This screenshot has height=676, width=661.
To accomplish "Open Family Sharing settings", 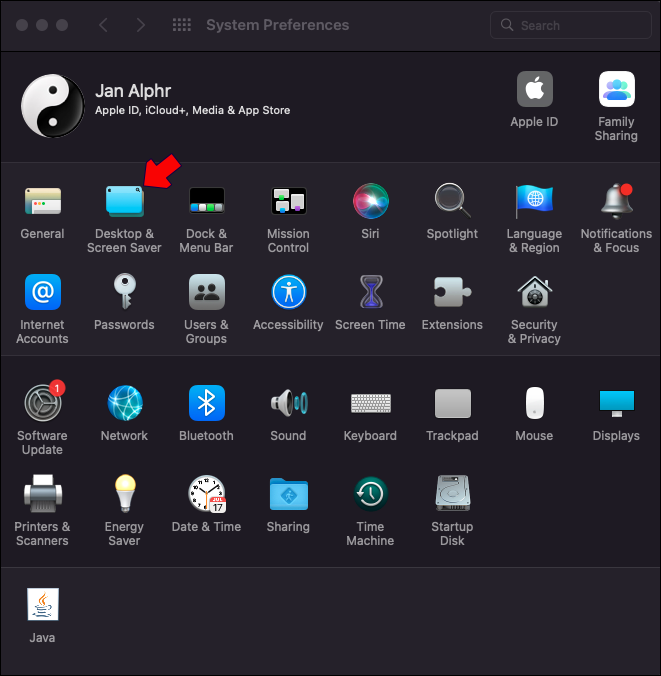I will tap(617, 89).
